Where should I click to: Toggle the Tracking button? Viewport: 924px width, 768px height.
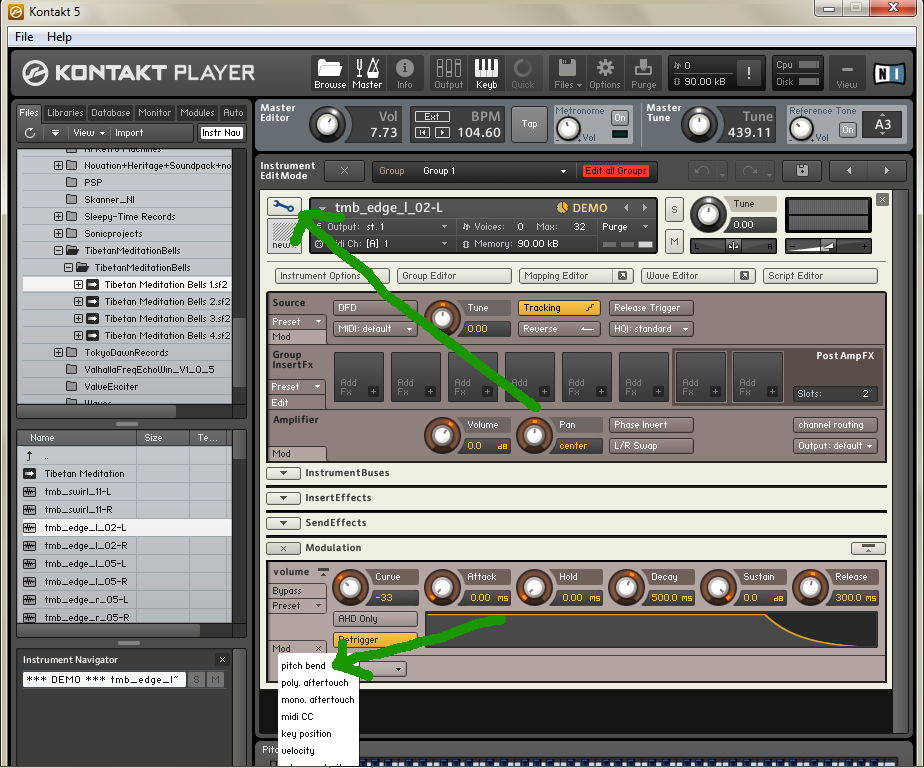click(559, 308)
